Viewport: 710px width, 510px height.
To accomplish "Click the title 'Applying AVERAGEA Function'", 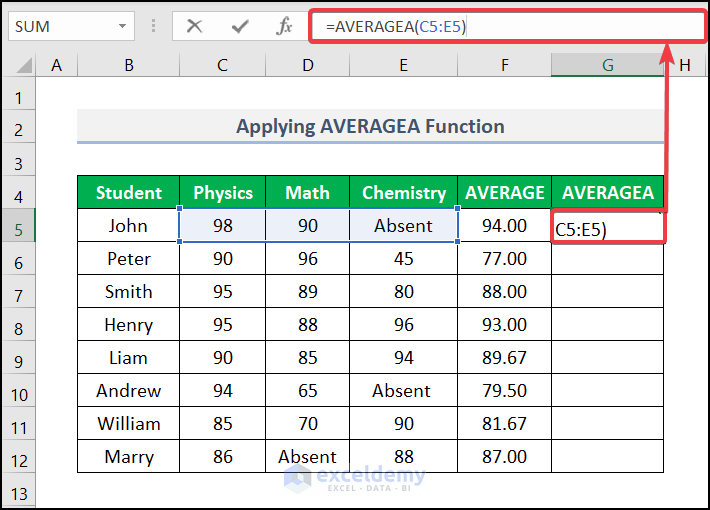I will click(x=370, y=126).
